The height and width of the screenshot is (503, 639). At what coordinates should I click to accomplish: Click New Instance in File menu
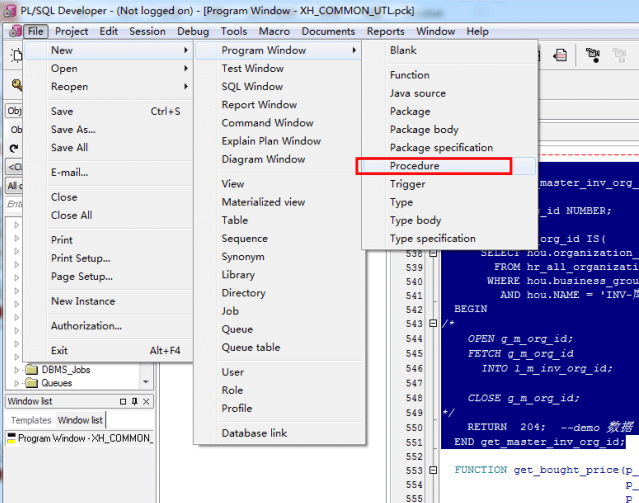point(108,301)
